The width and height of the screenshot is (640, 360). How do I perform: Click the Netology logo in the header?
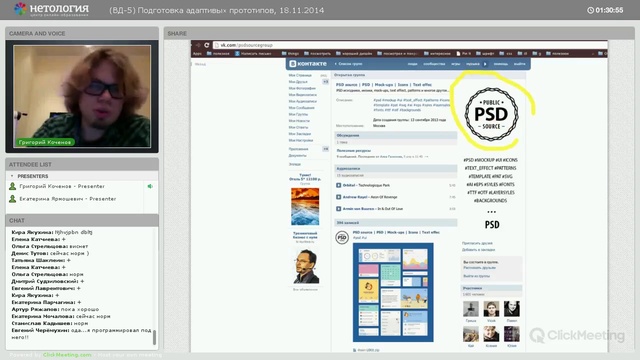[x=51, y=9]
